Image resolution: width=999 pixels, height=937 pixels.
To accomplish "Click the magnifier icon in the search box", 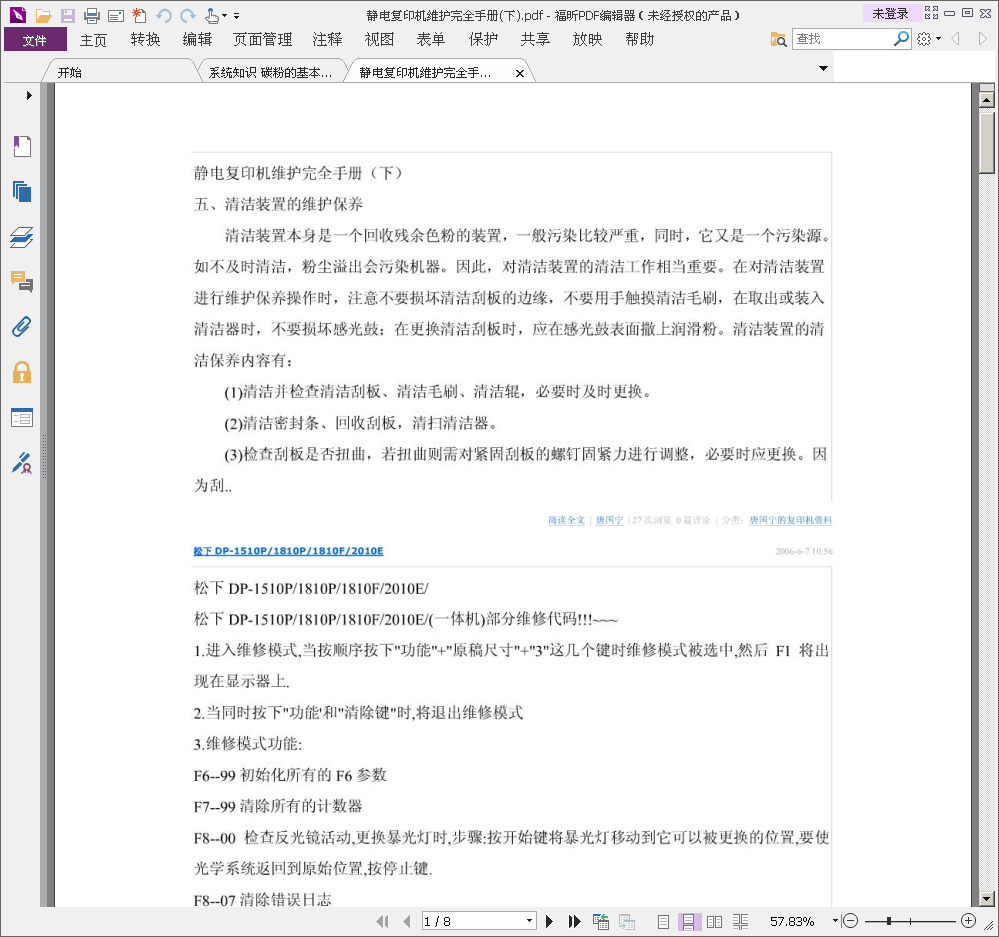I will [x=901, y=39].
